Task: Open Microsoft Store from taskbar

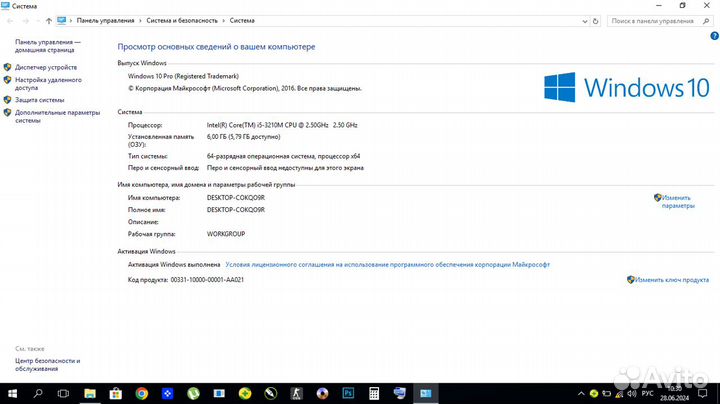Action: (115, 393)
